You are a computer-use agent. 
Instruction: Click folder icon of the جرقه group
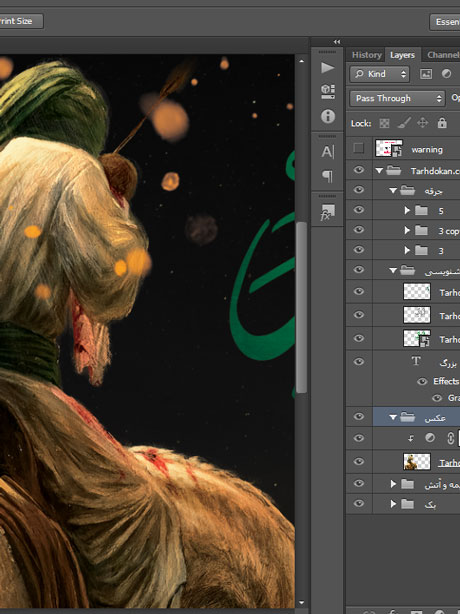click(408, 190)
